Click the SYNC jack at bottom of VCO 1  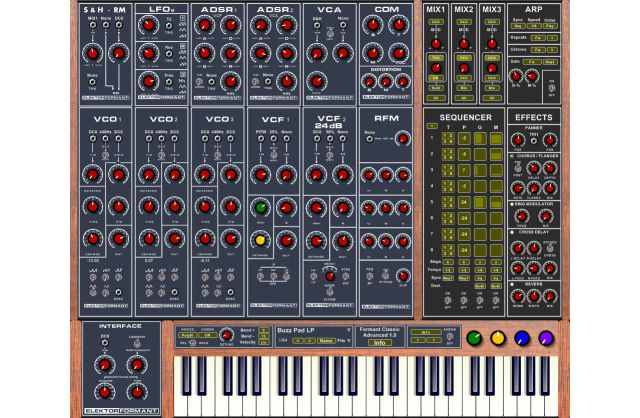[118, 292]
